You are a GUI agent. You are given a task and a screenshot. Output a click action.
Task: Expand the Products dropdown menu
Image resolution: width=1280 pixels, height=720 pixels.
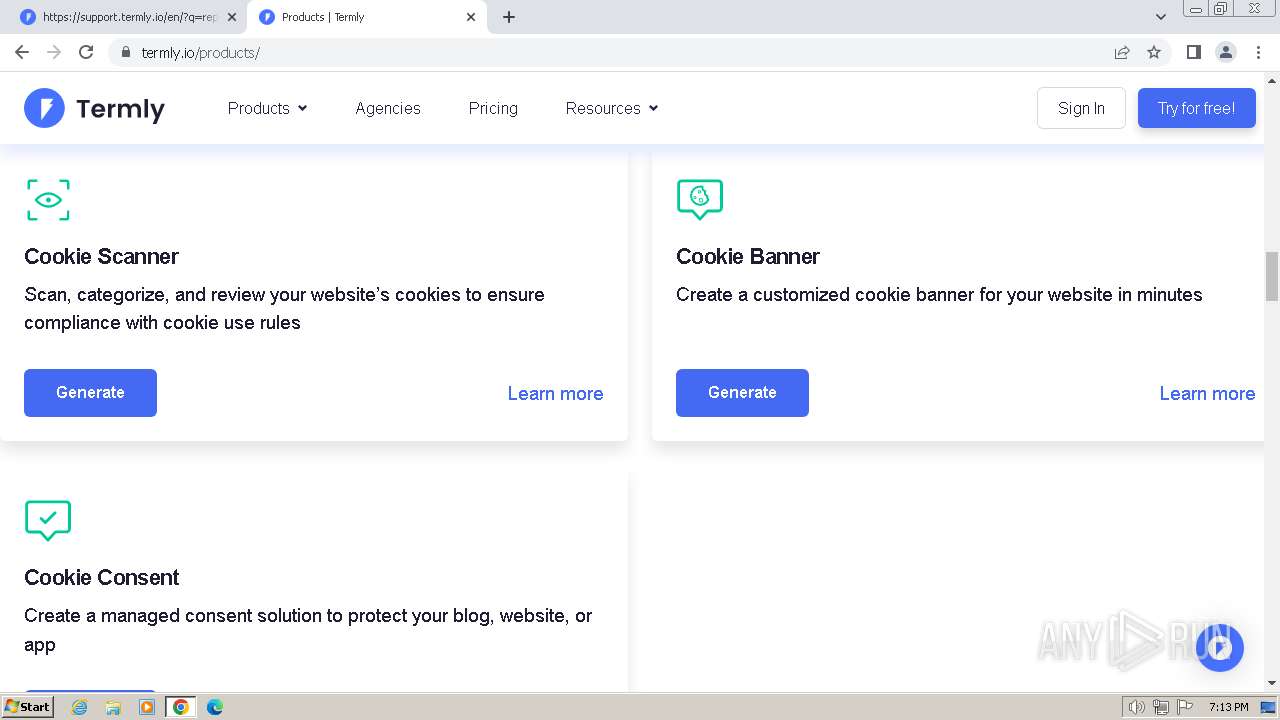(x=267, y=108)
